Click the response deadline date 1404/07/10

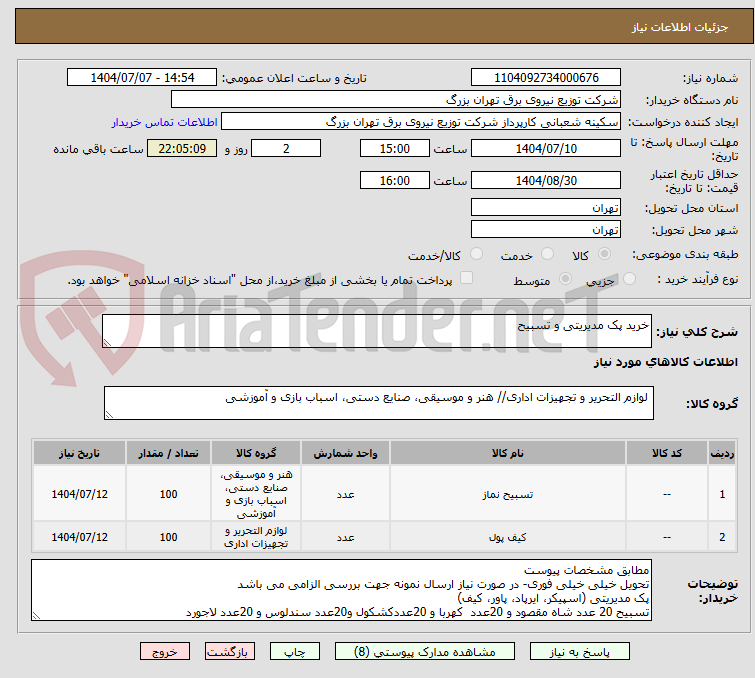546,148
